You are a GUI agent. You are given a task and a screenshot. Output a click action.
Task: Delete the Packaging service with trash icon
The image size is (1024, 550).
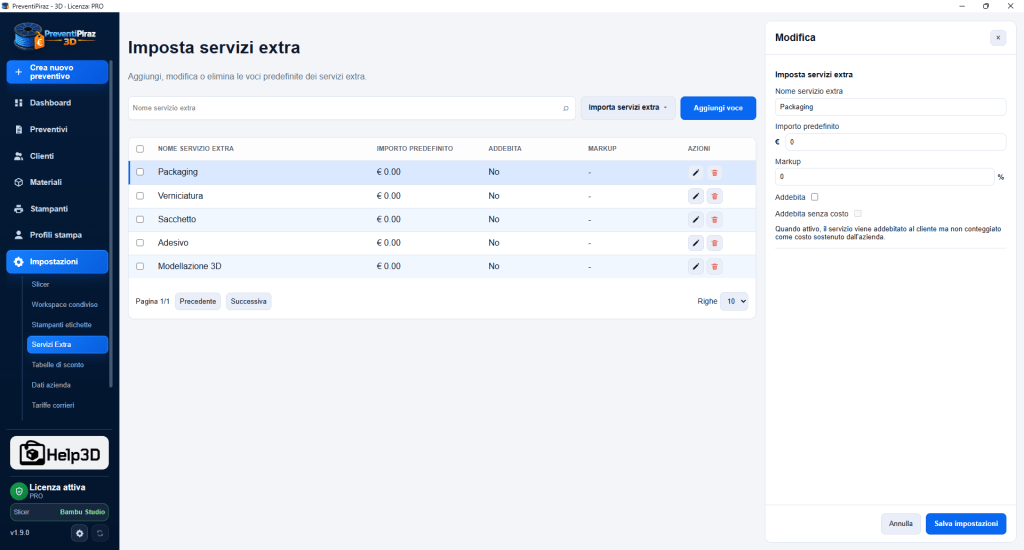(714, 172)
